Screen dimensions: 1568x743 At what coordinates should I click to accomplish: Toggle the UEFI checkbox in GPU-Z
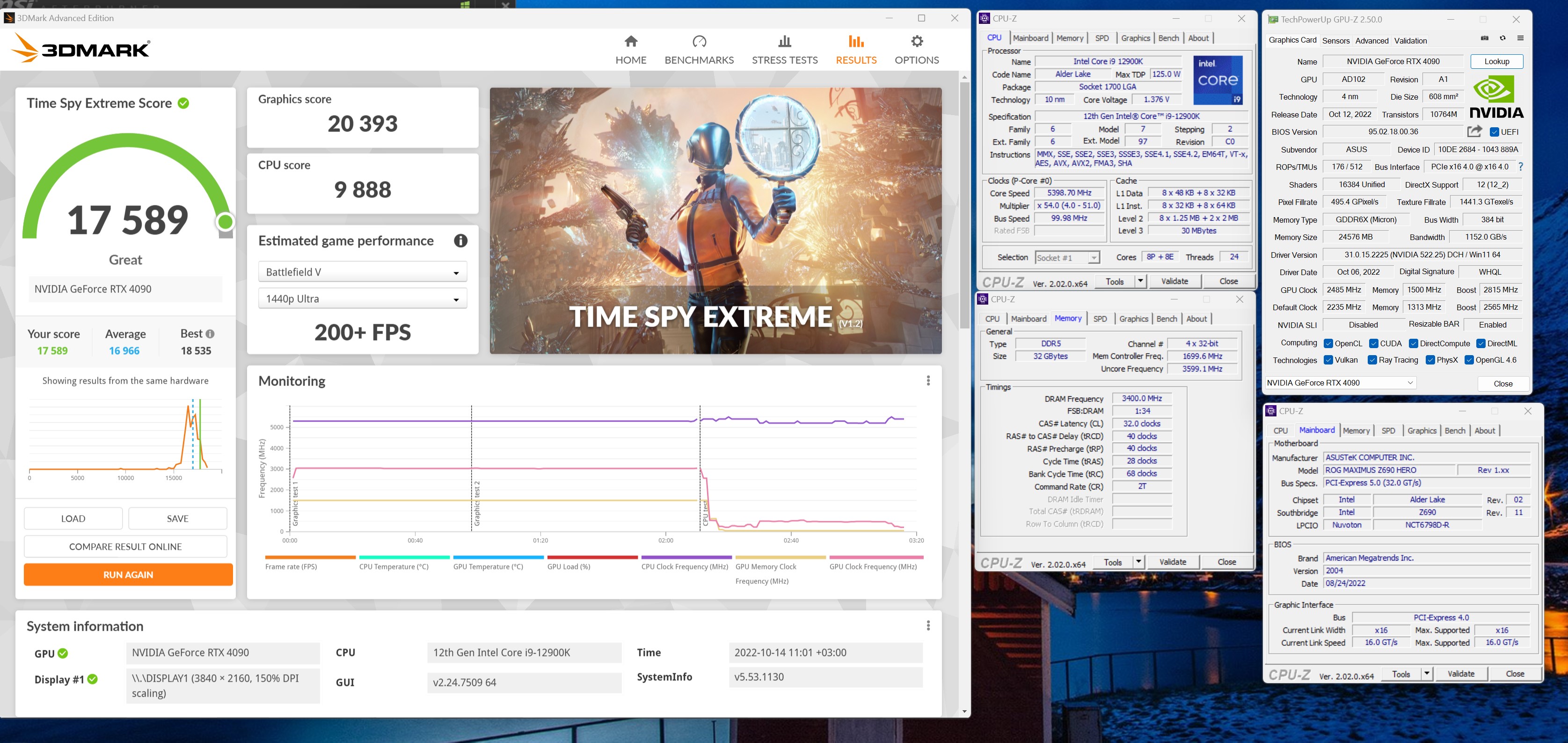click(1494, 132)
